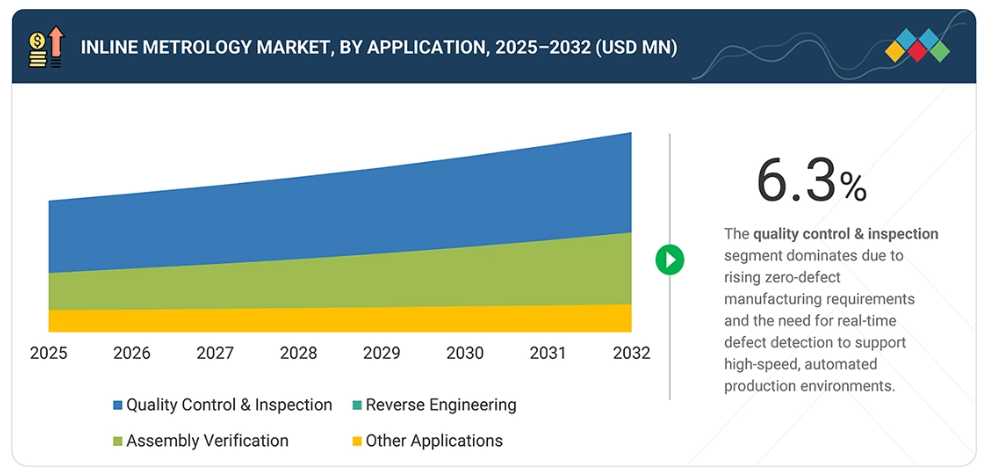Viewport: 982px width, 471px height.
Task: Click the yellow area of the chart
Action: (x=340, y=320)
